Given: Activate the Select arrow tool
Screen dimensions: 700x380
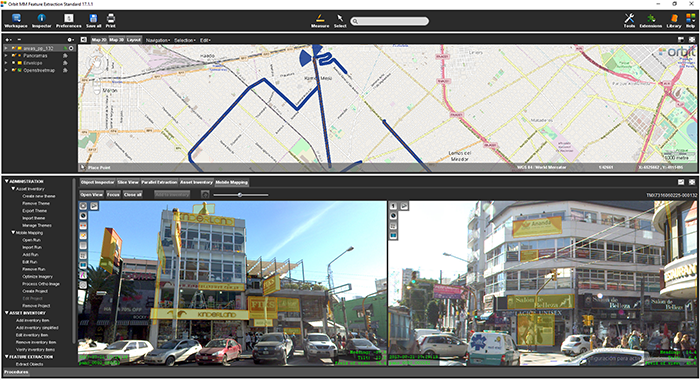Looking at the screenshot, I should click(340, 21).
